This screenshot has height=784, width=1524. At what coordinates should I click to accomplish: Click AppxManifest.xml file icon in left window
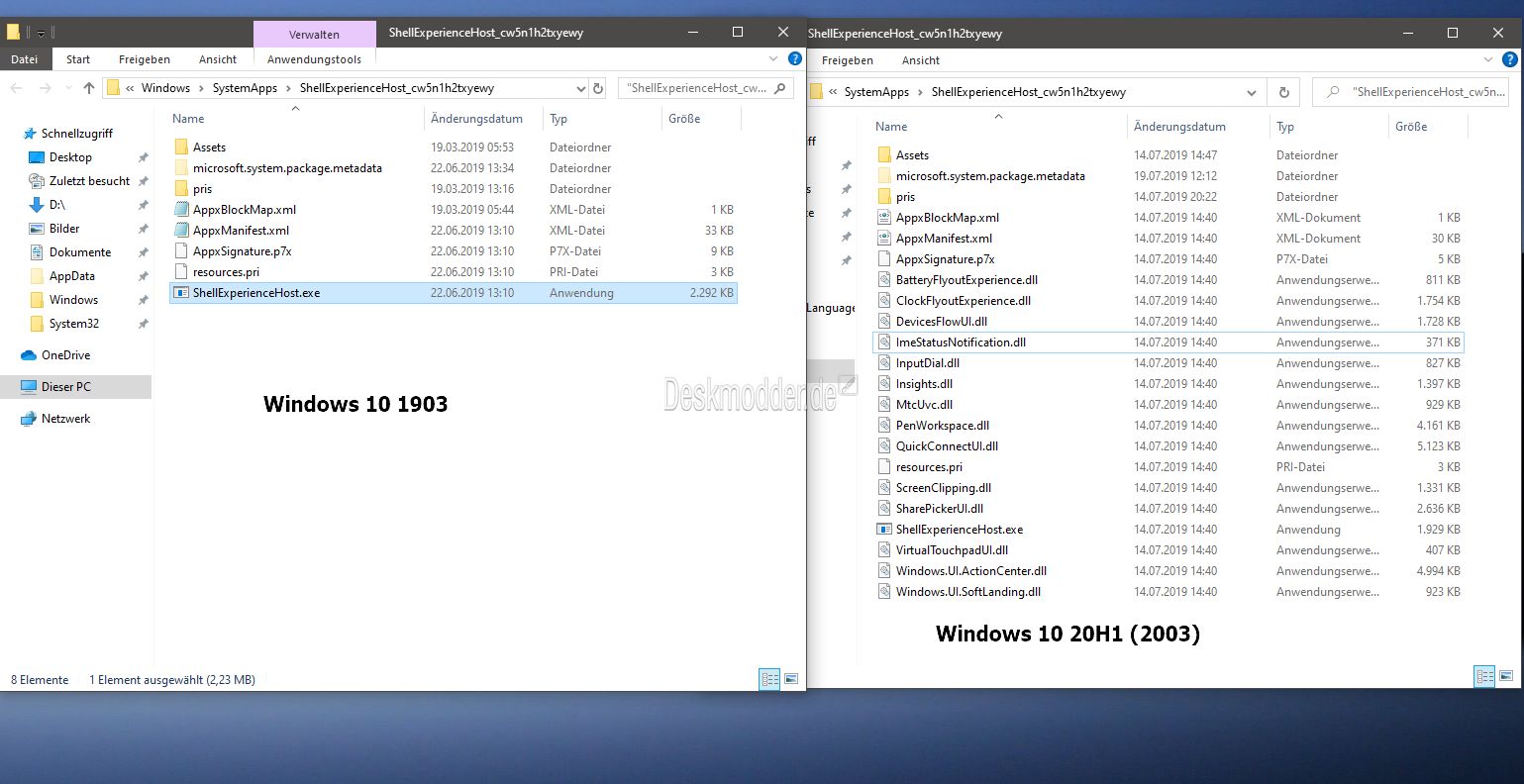tap(180, 230)
